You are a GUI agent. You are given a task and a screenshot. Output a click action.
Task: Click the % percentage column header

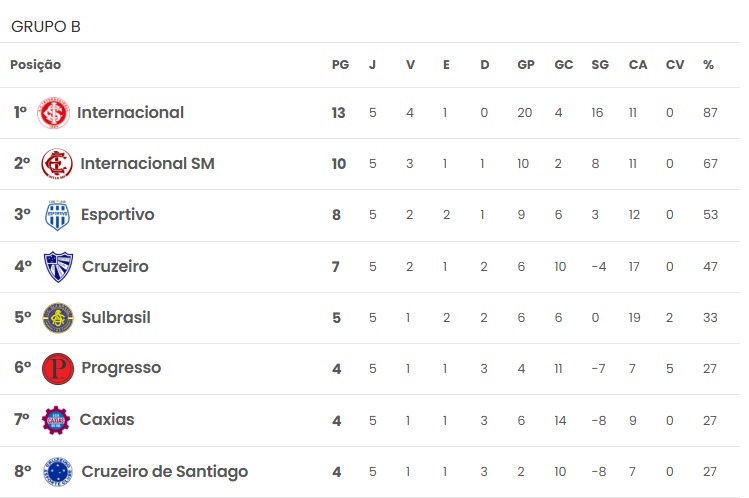[x=708, y=65]
